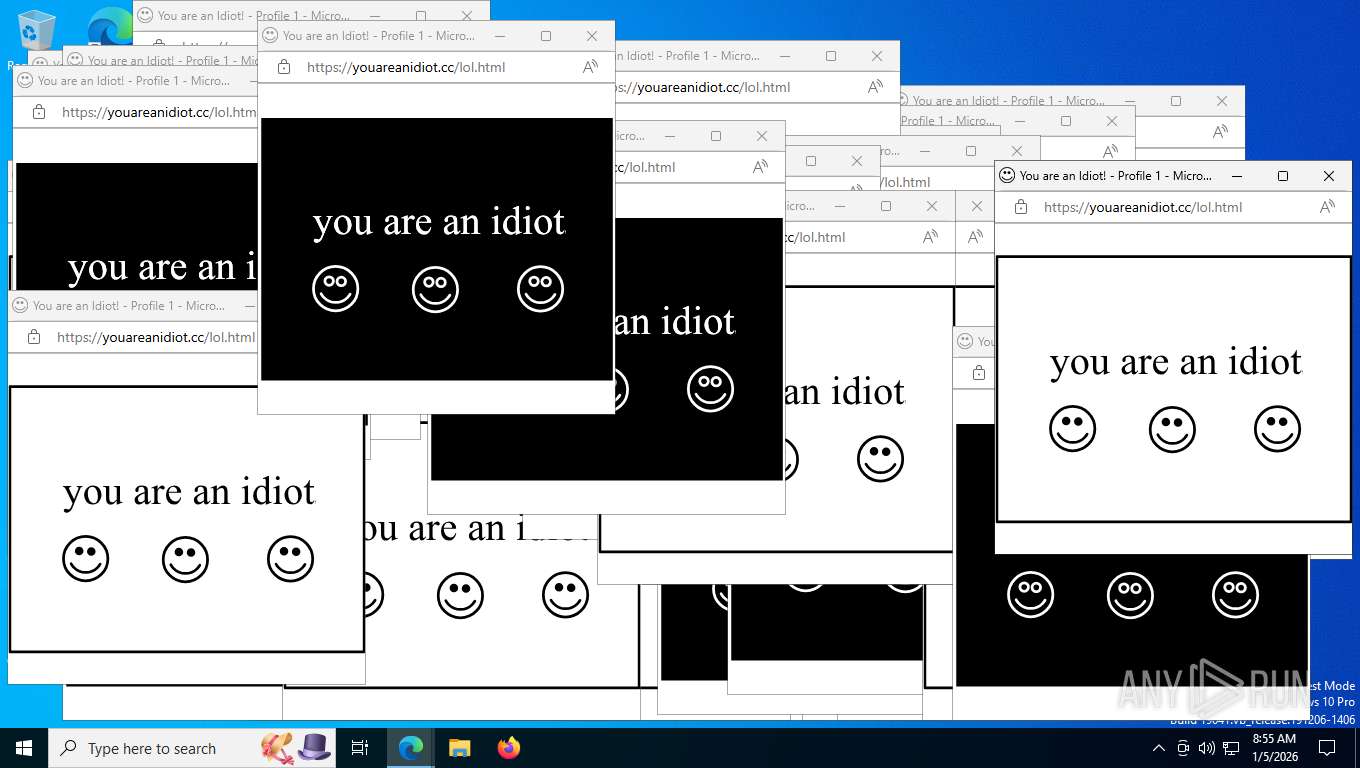
Task: Click the middle smiley in top-center black-page window
Action: (x=436, y=288)
